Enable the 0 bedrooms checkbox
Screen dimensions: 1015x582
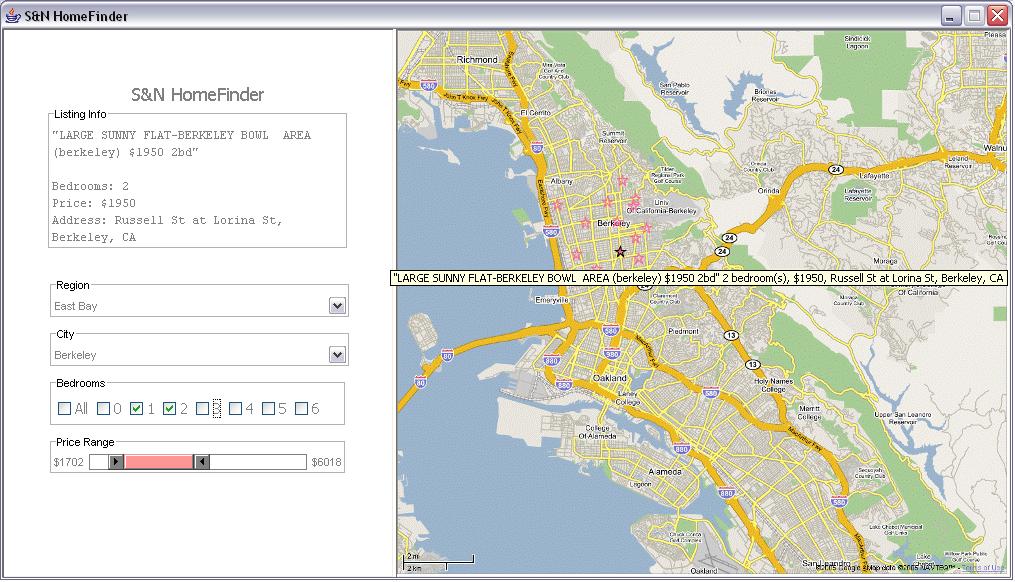[x=103, y=409]
